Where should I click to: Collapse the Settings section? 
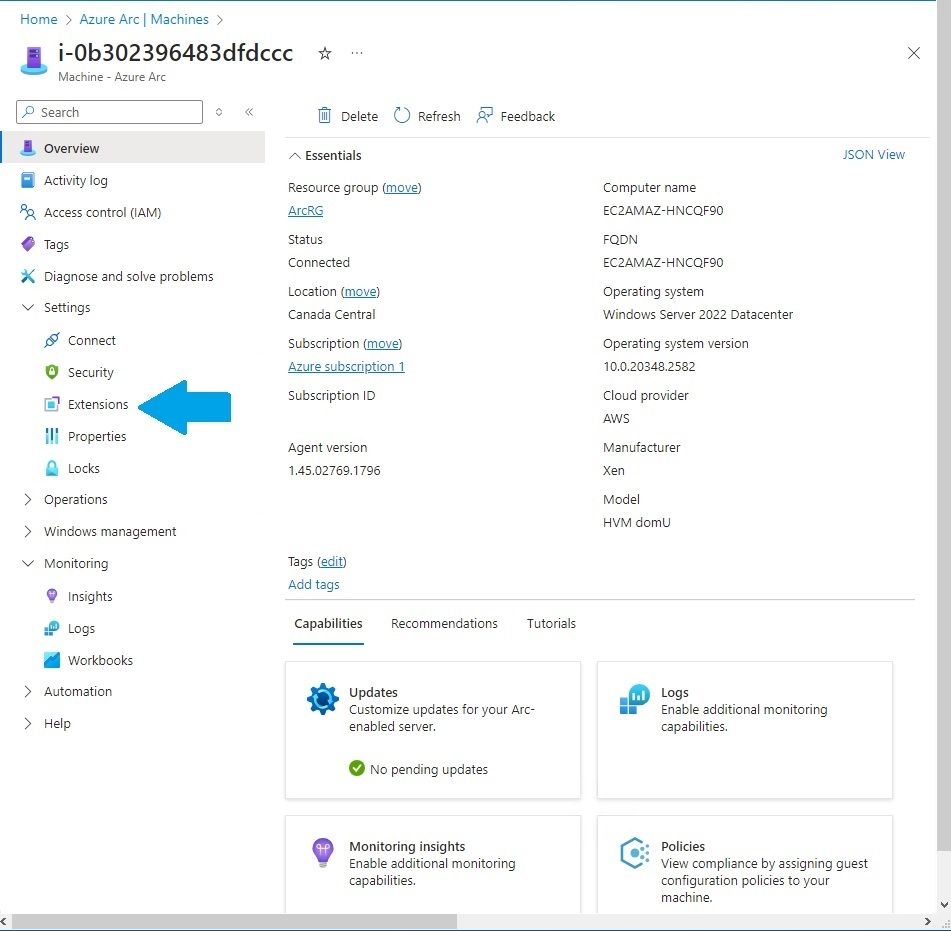pos(28,308)
